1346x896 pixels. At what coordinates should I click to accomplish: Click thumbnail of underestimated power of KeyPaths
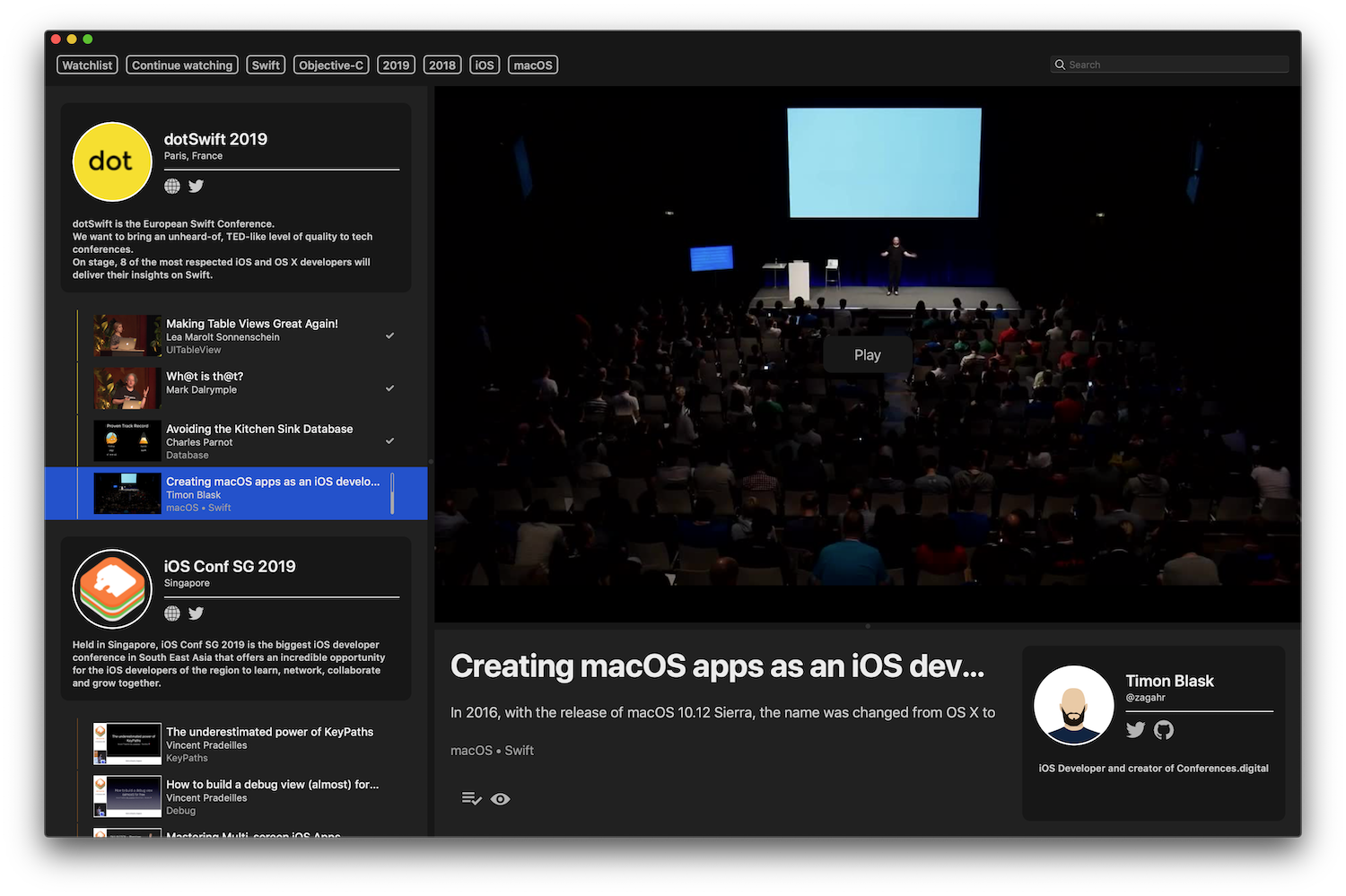click(127, 744)
